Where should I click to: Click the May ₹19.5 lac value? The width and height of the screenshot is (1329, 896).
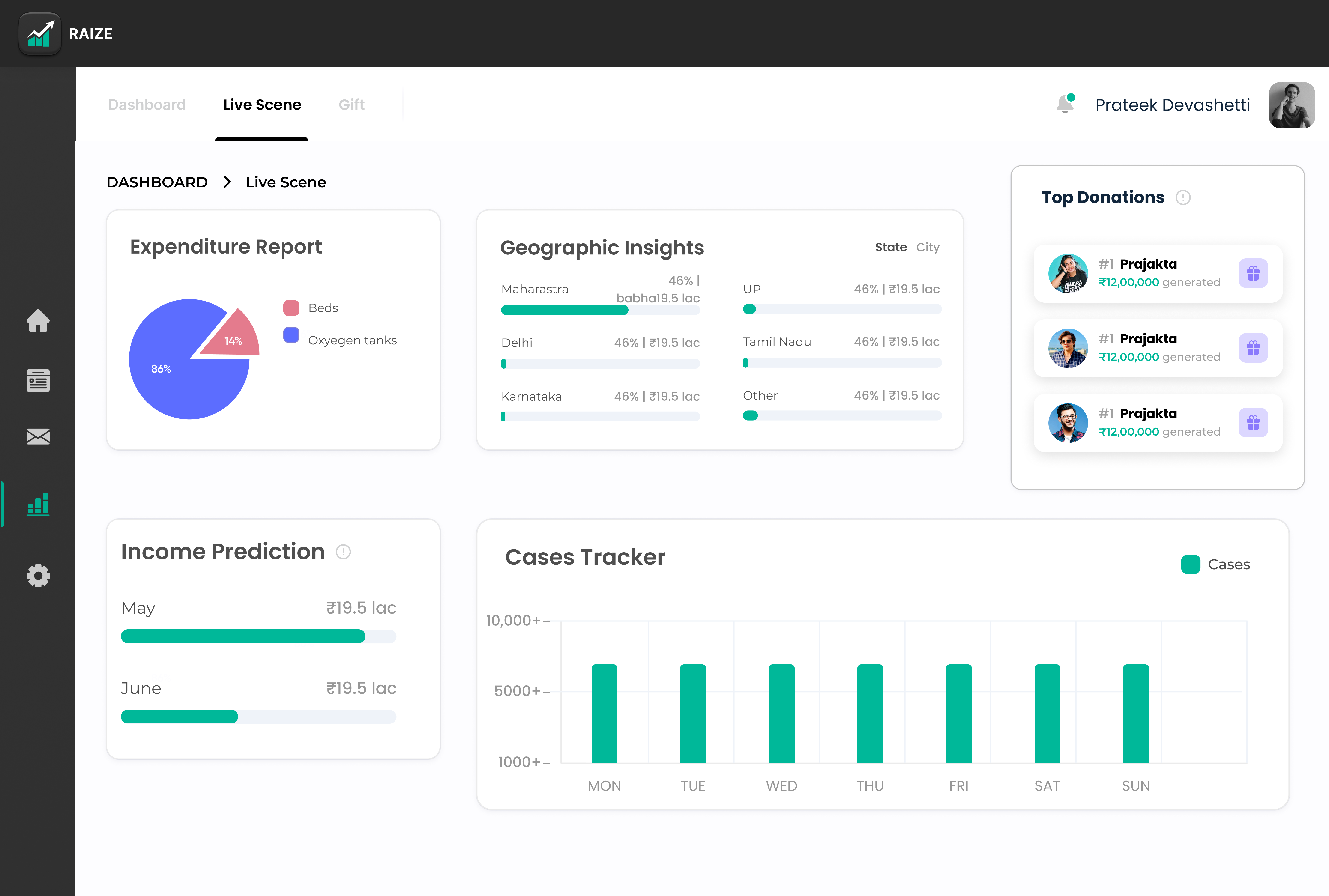[361, 608]
